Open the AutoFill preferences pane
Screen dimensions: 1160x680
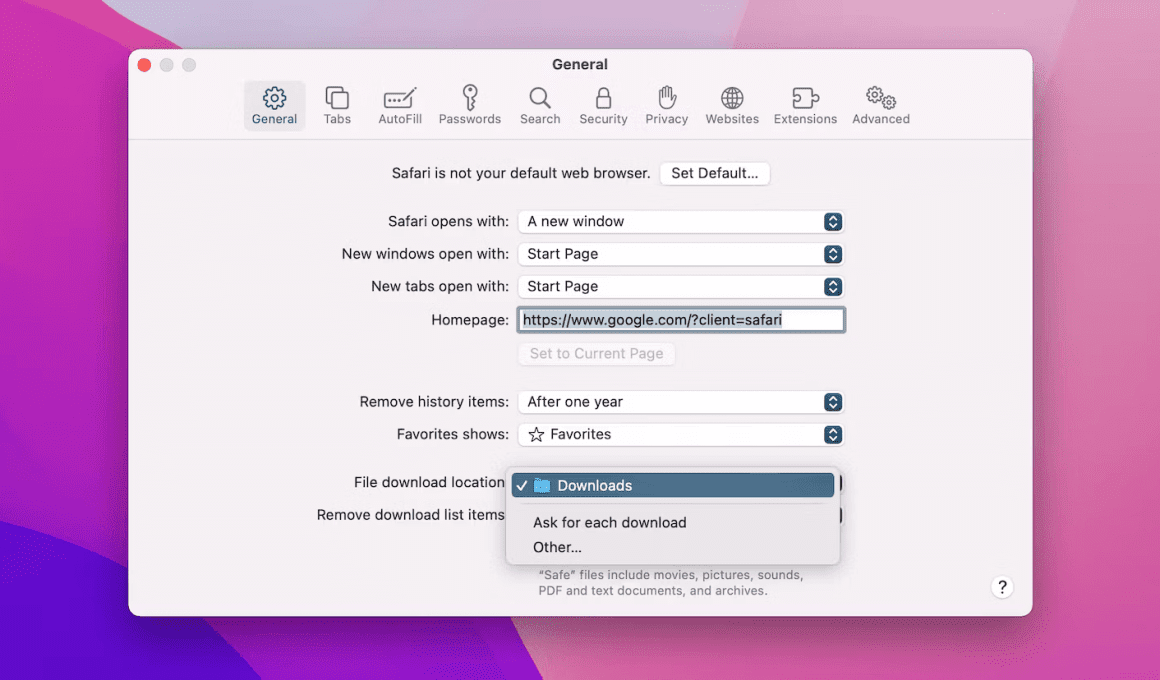[x=399, y=106]
